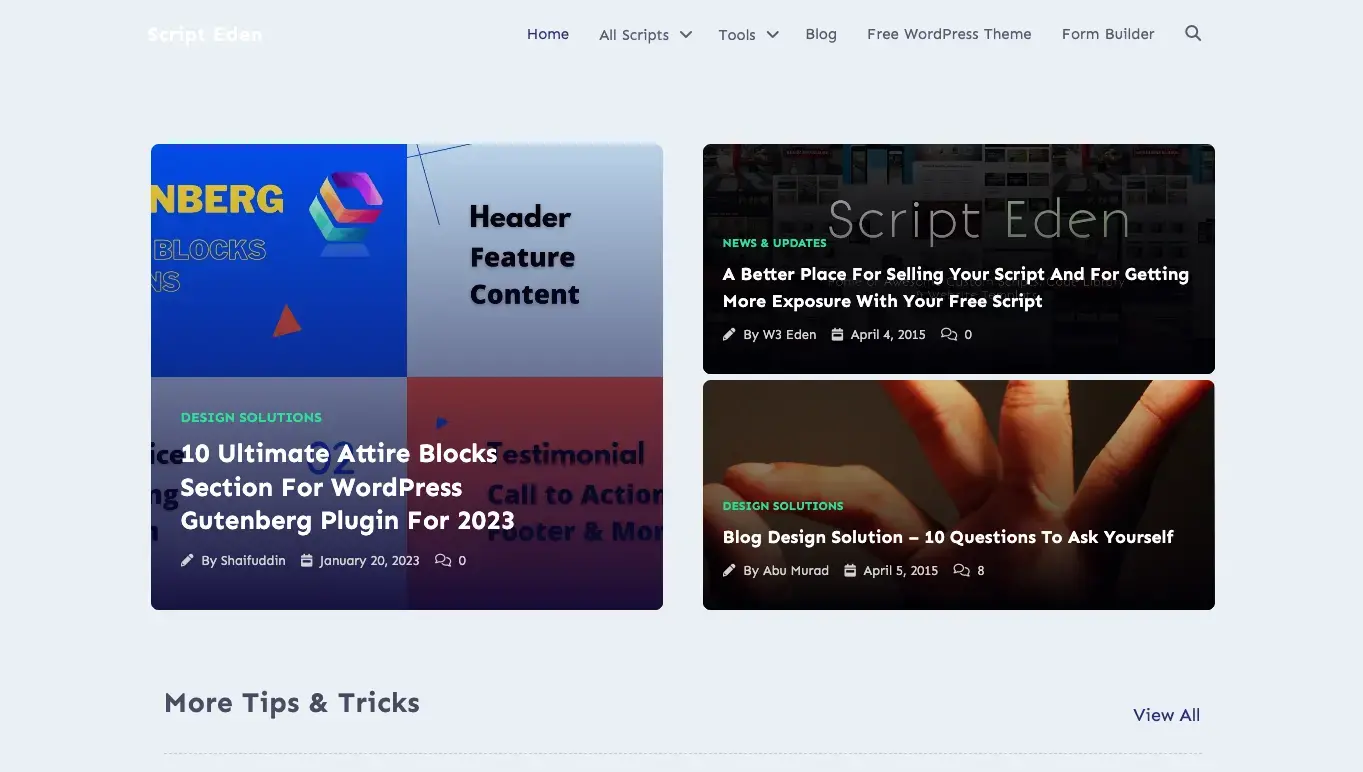1363x772 pixels.
Task: Open Blog Design Solution 10 Questions article
Action: point(948,537)
